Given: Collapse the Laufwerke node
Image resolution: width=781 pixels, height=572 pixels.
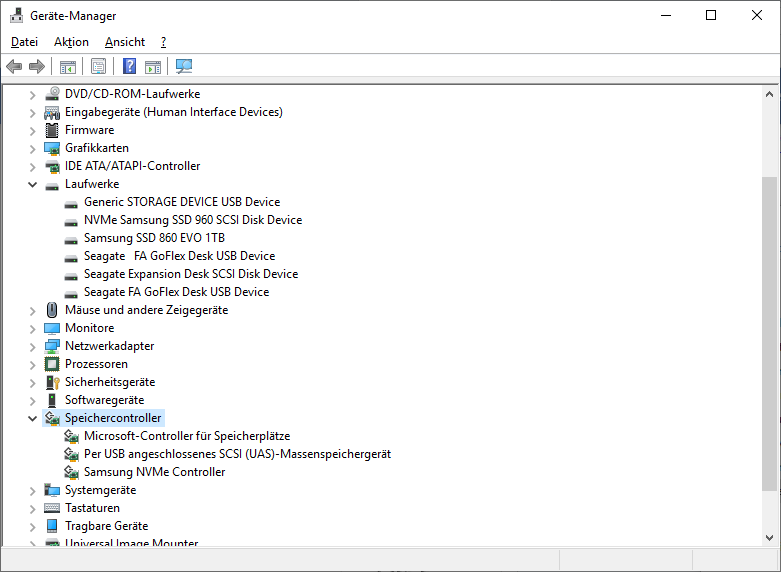Looking at the screenshot, I should [x=32, y=184].
